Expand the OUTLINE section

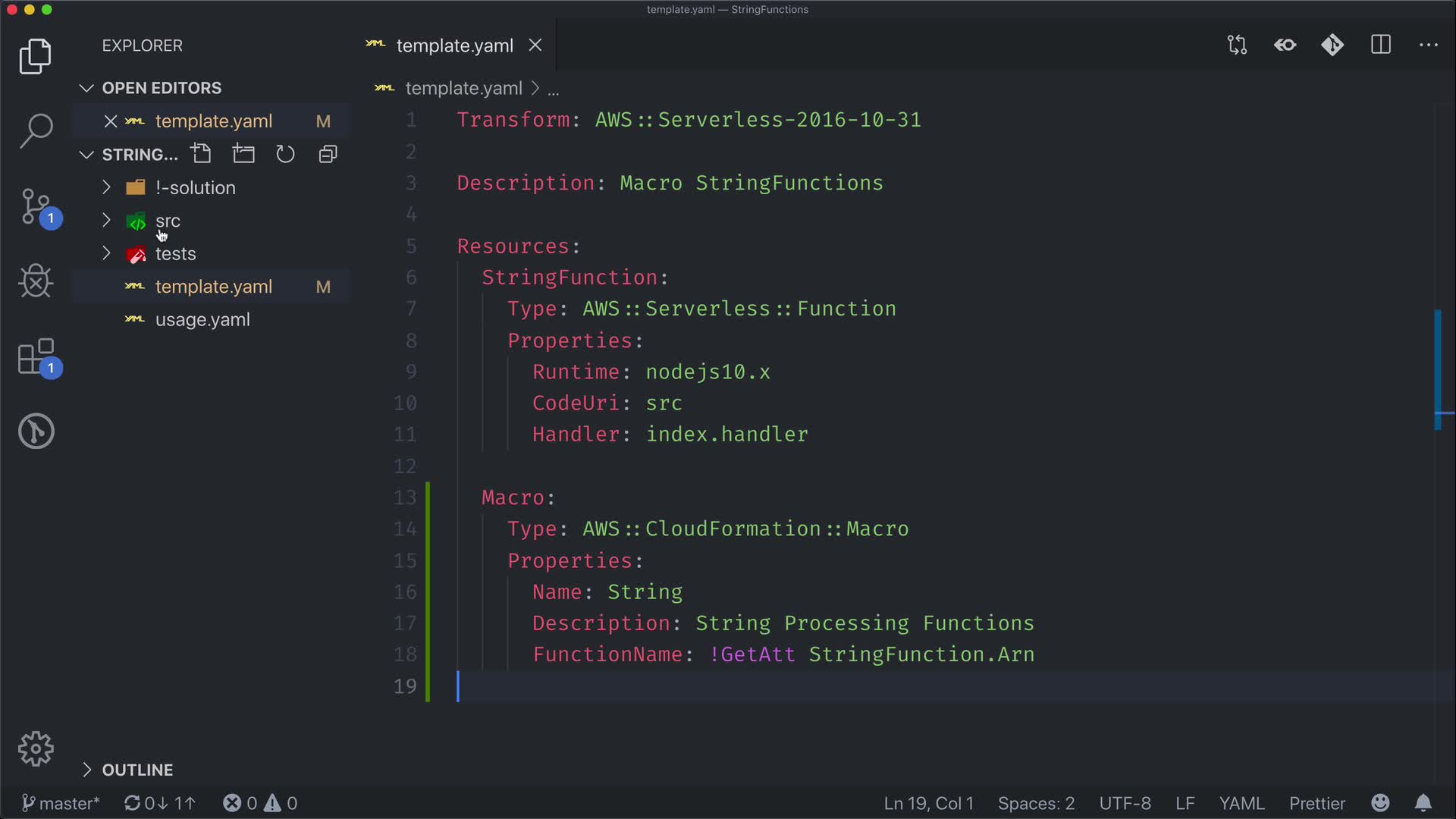137,770
